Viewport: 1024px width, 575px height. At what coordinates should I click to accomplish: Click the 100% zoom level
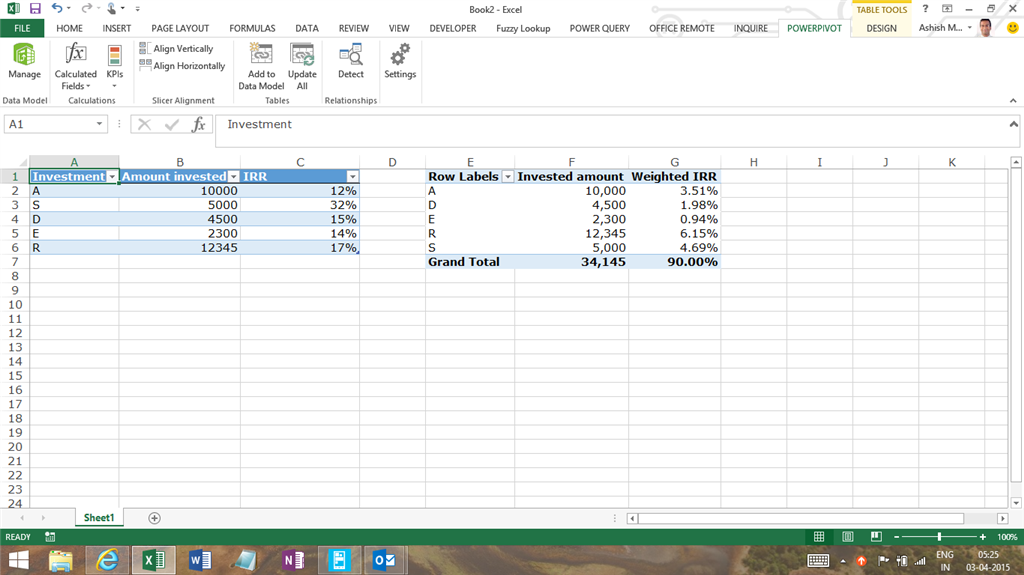1007,536
